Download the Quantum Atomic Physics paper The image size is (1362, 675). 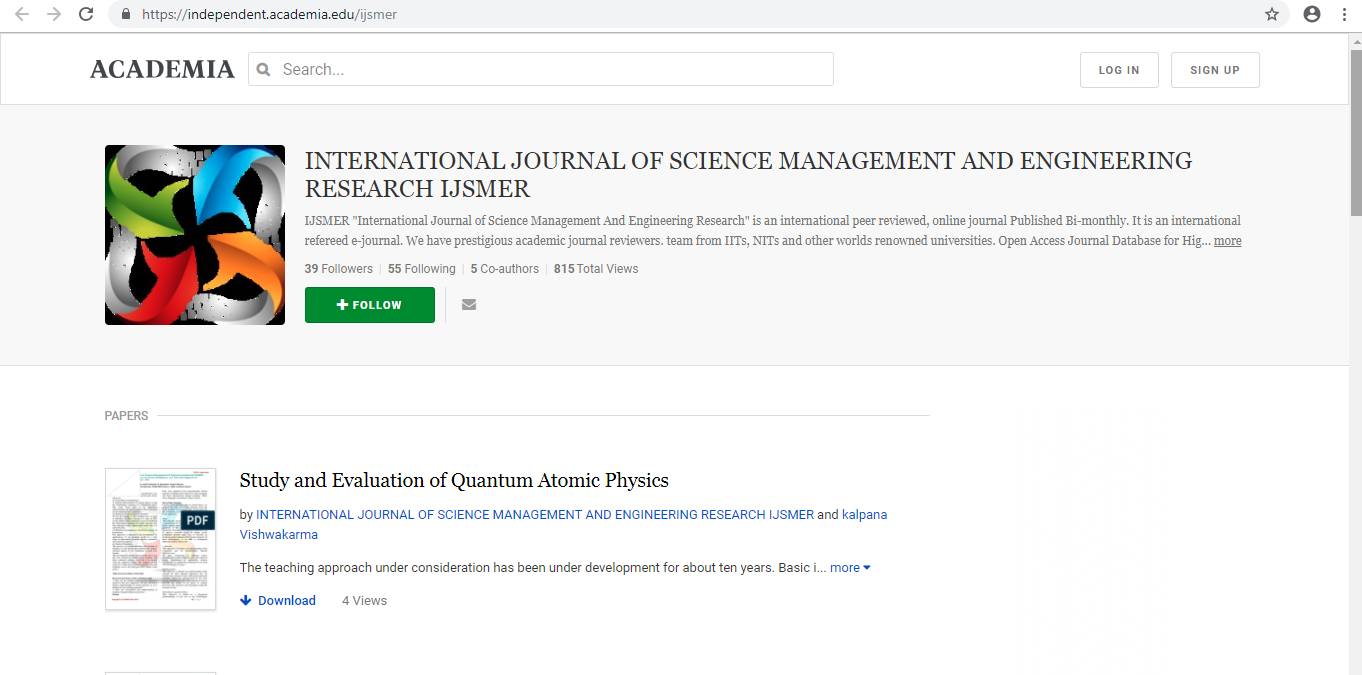coord(278,601)
